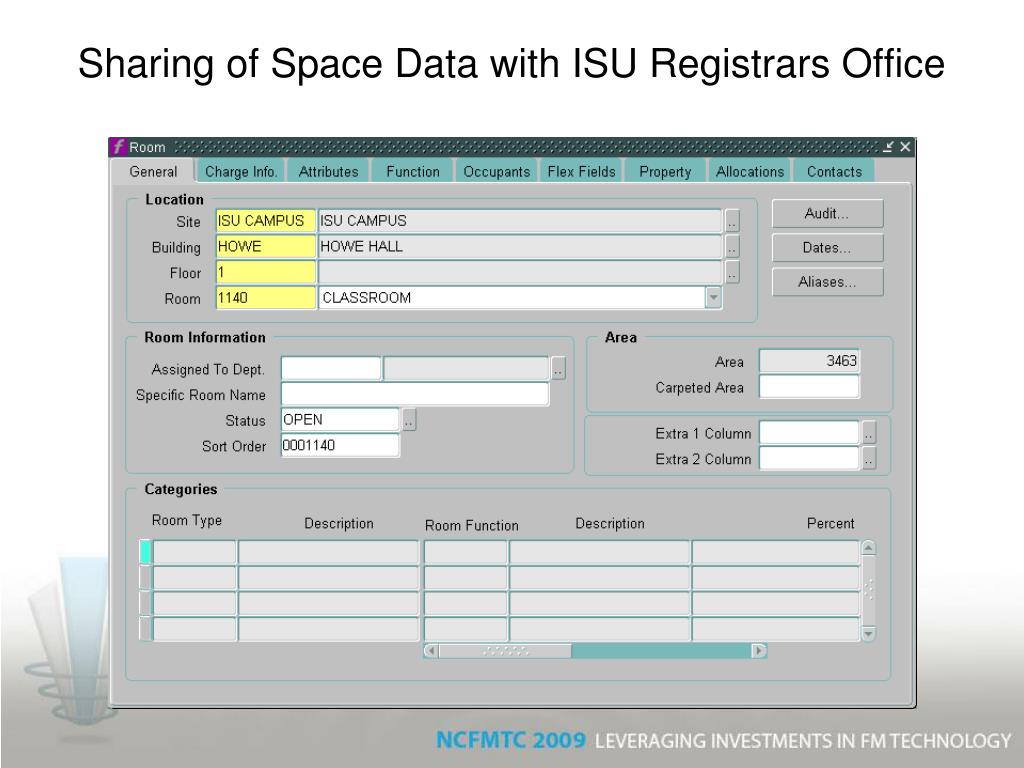Minimize the Room window
Screen dimensions: 1024x768
888,147
